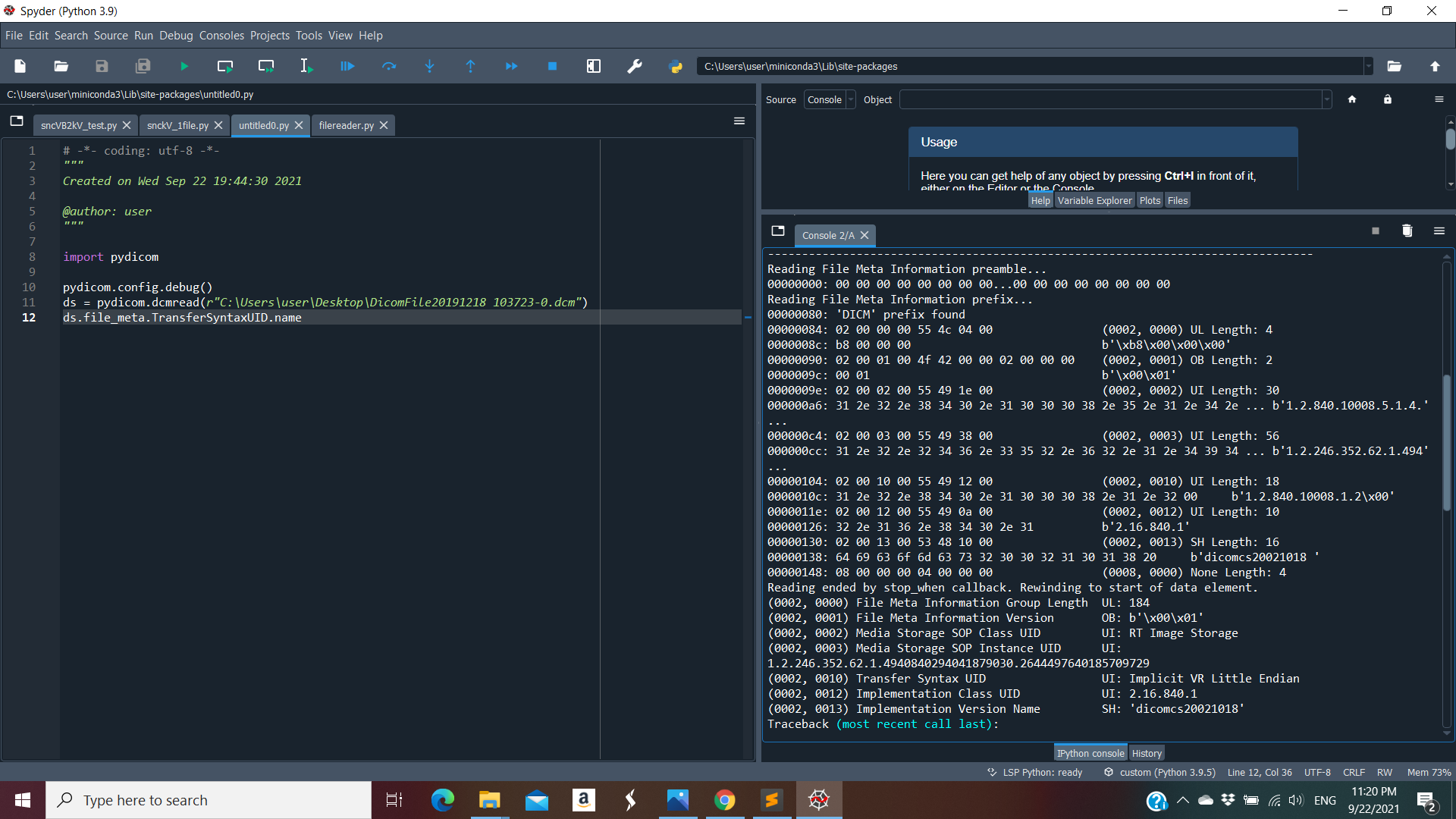The width and height of the screenshot is (1456, 819).
Task: Run cell and advance icon
Action: (x=266, y=67)
